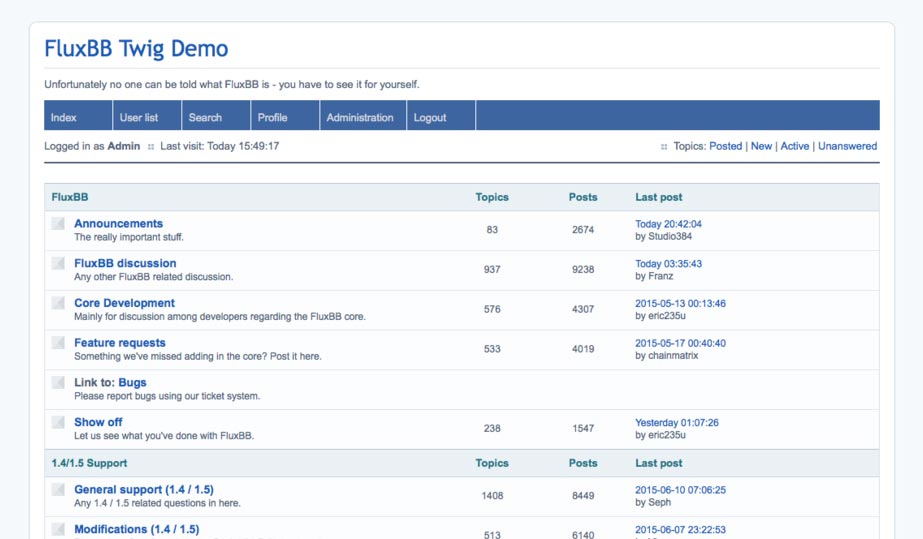Open last post Yesterday 01:07:26
The height and width of the screenshot is (539, 923).
coord(676,422)
